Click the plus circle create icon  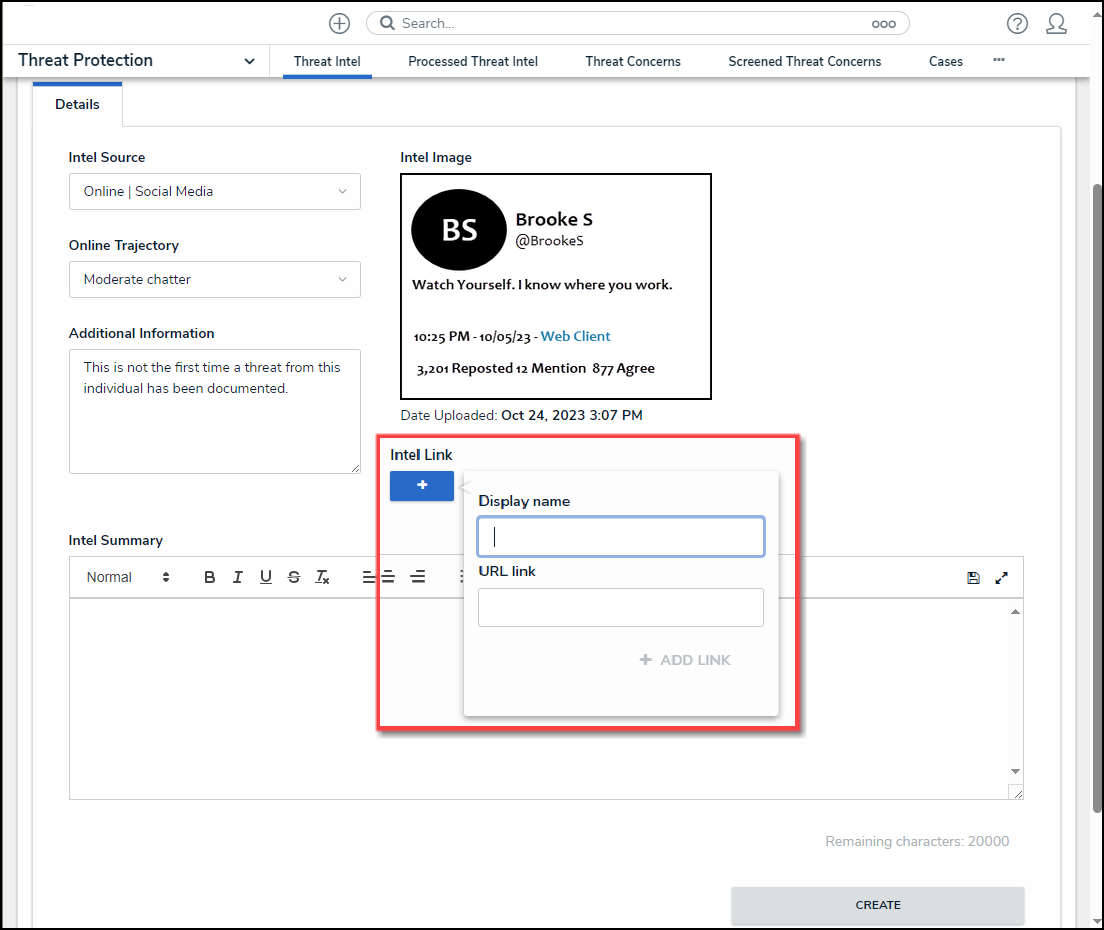[x=339, y=24]
